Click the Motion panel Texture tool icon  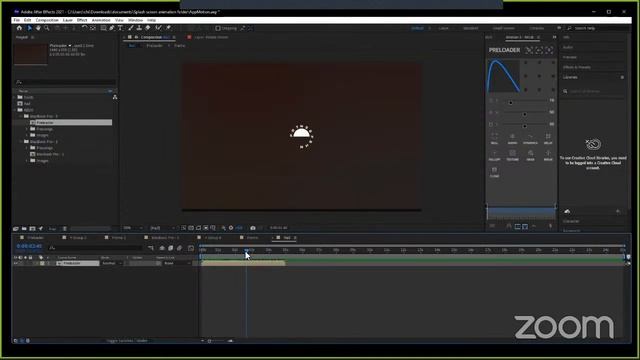pyautogui.click(x=512, y=156)
